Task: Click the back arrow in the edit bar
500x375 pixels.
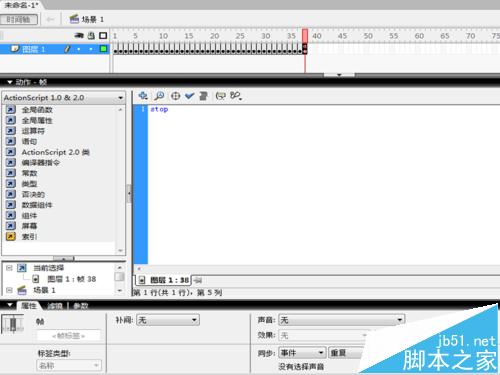Action: 50,19
